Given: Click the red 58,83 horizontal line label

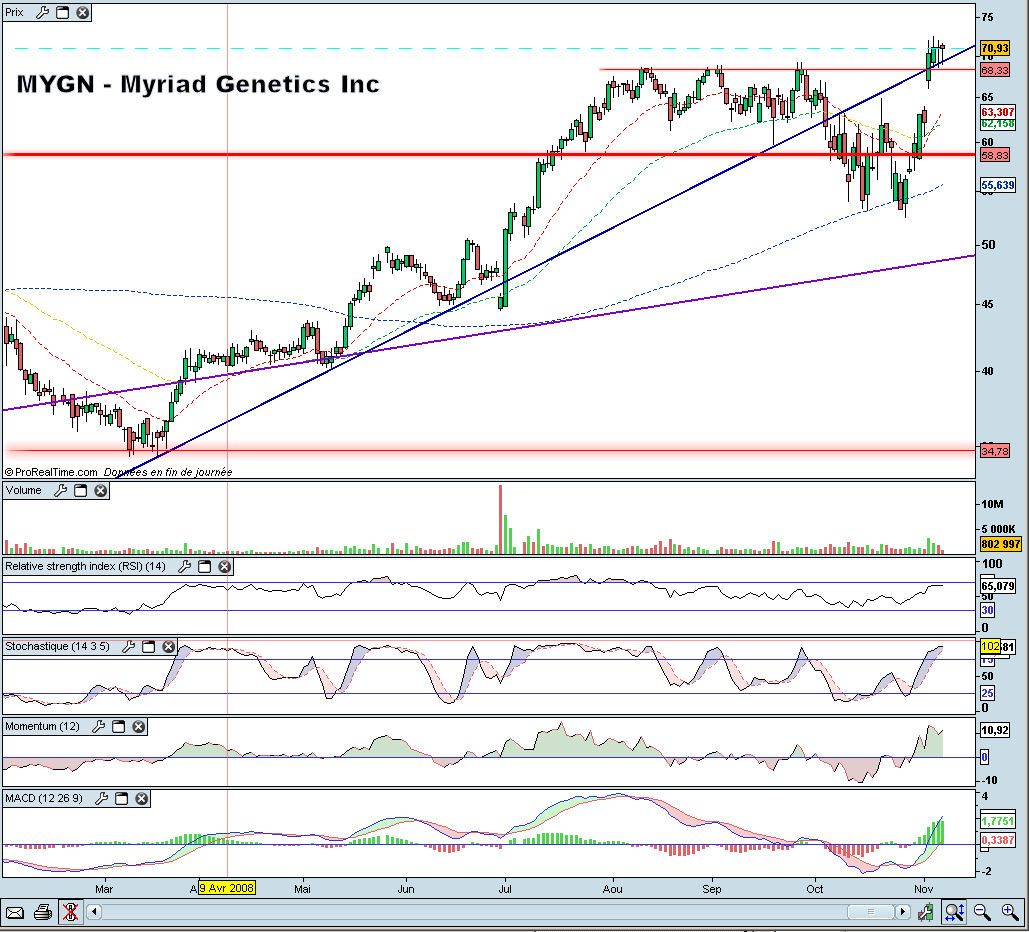Looking at the screenshot, I should coord(995,156).
